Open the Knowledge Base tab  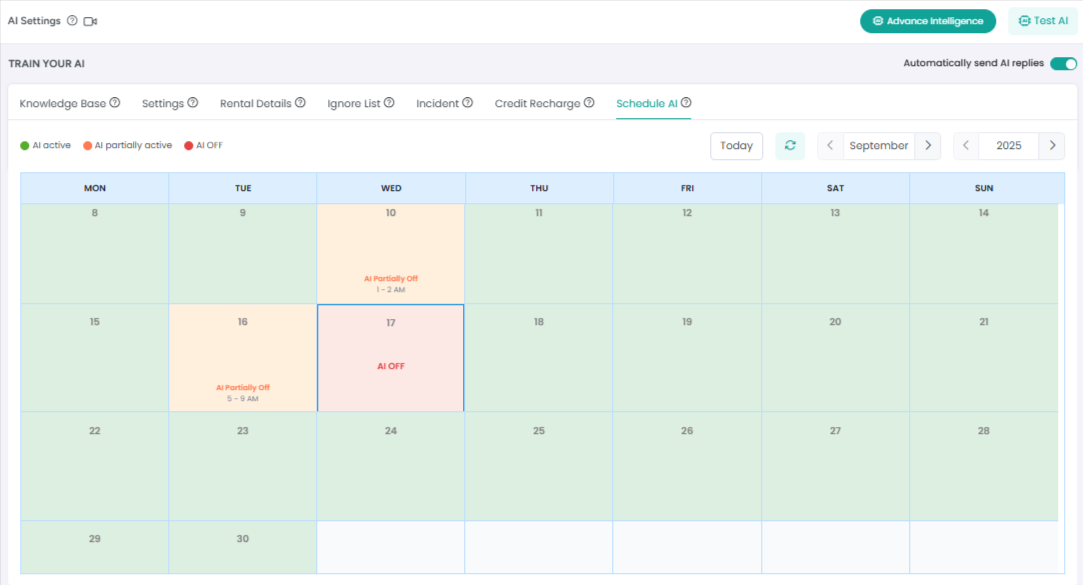[x=62, y=104]
